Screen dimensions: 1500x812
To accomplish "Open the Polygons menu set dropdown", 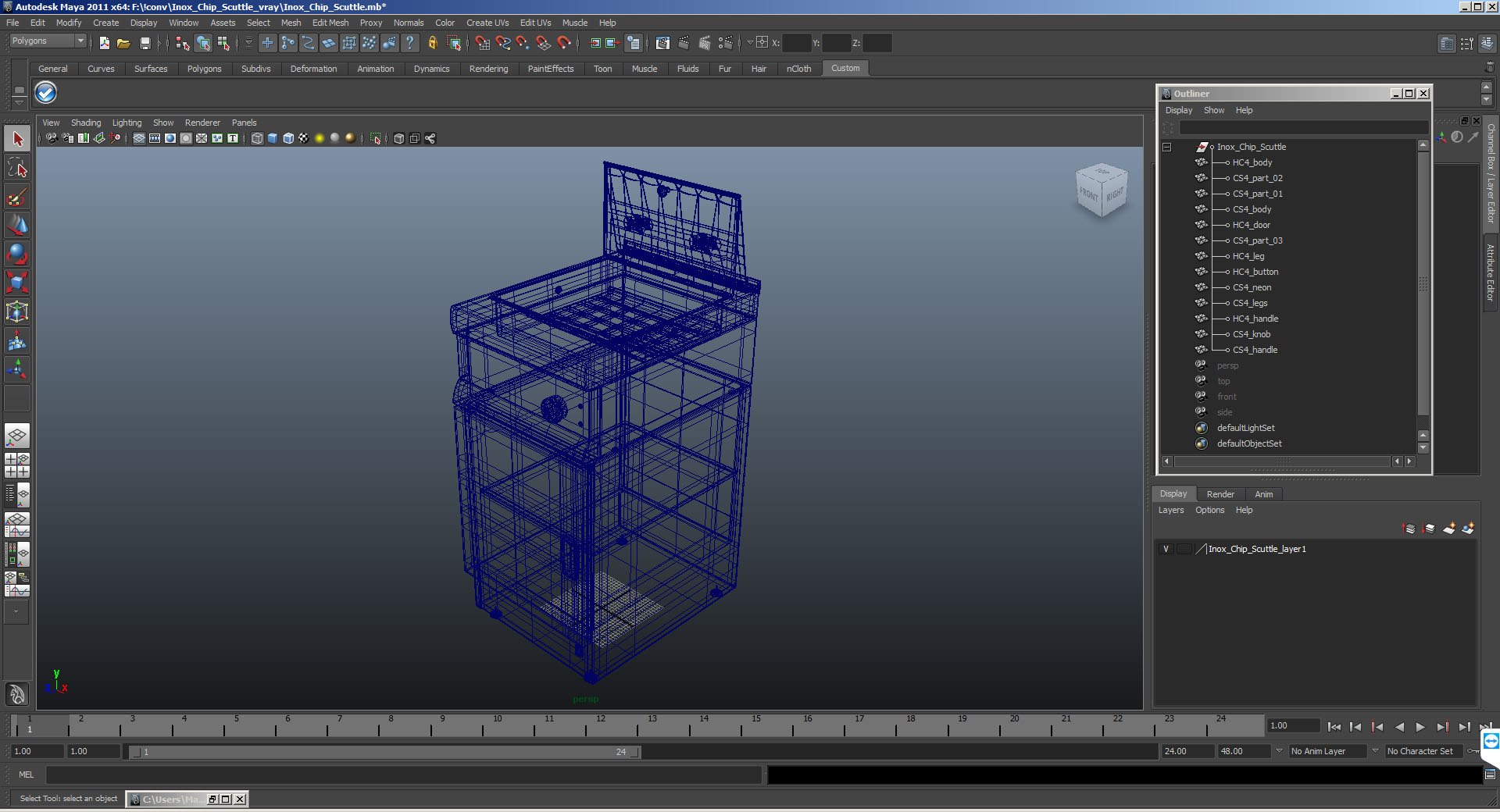I will (47, 41).
